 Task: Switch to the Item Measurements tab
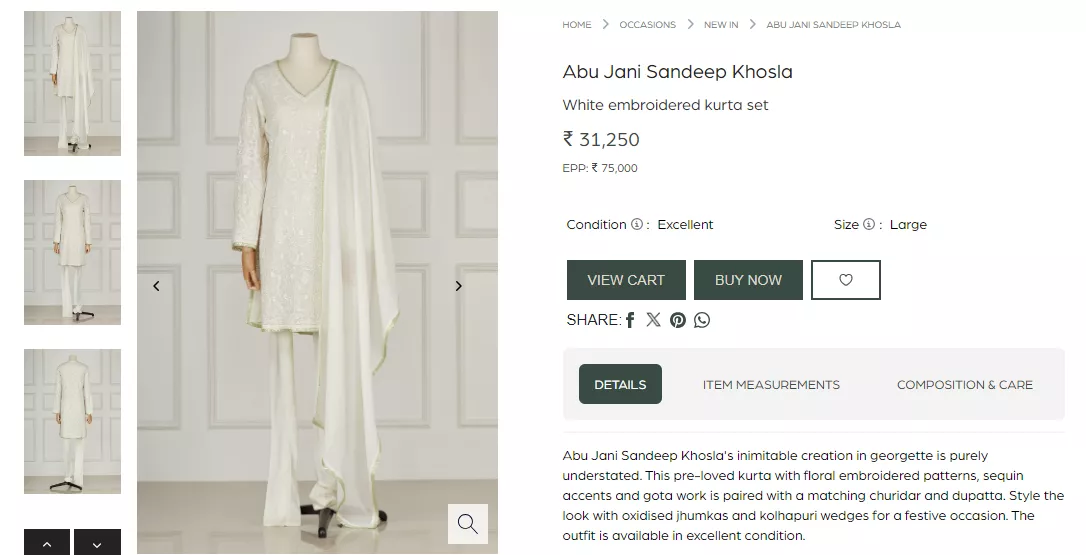[771, 384]
